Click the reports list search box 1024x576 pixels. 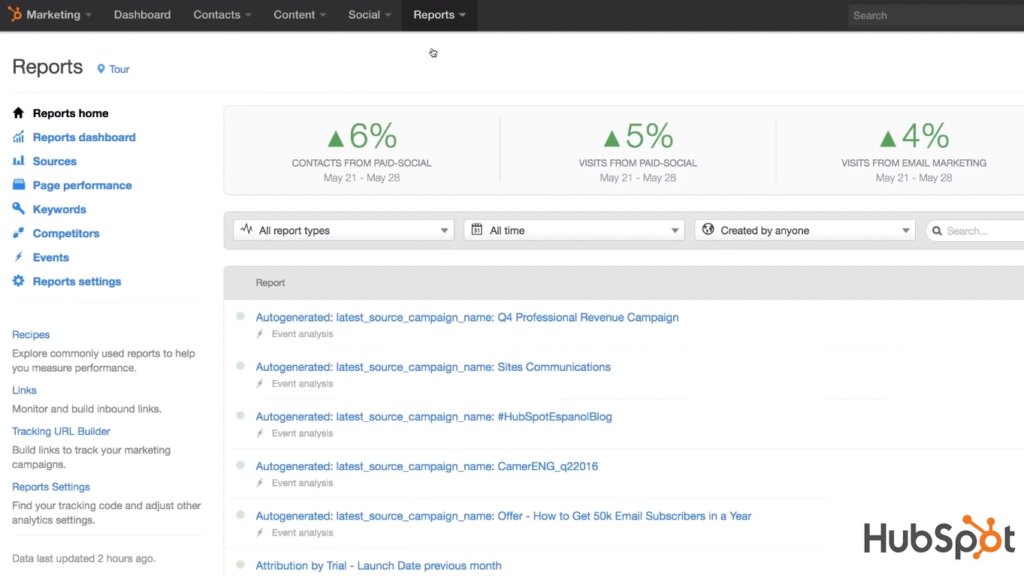tap(980, 230)
